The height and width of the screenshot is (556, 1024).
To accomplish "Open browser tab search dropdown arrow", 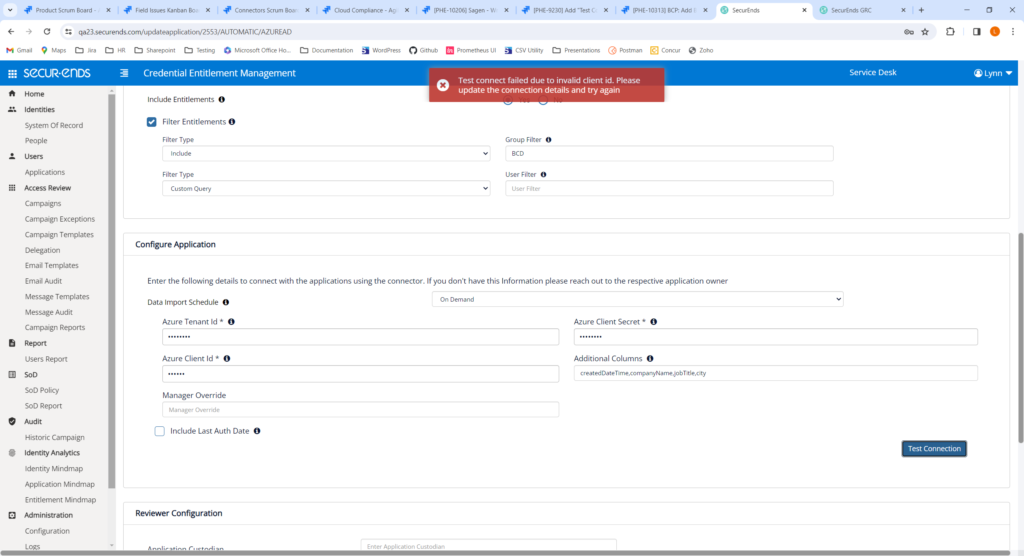I will click(10, 10).
